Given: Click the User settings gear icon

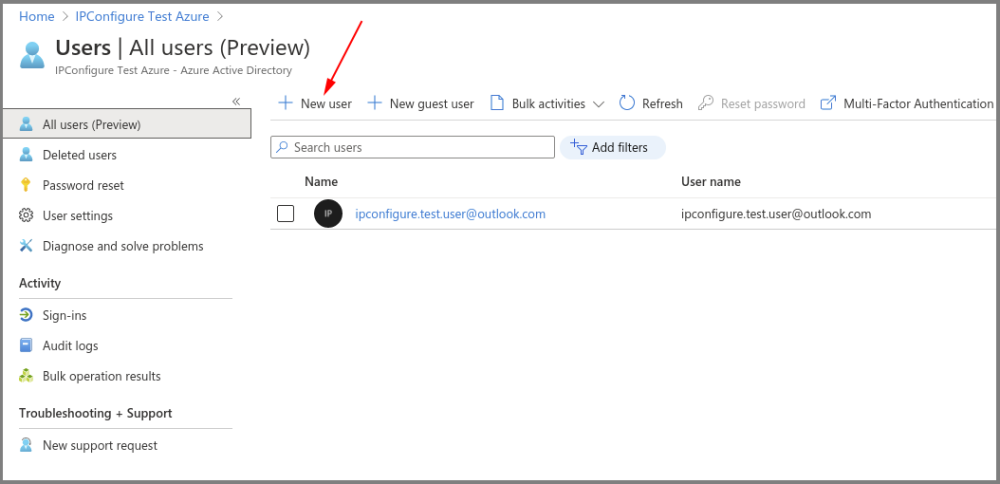Looking at the screenshot, I should (26, 216).
